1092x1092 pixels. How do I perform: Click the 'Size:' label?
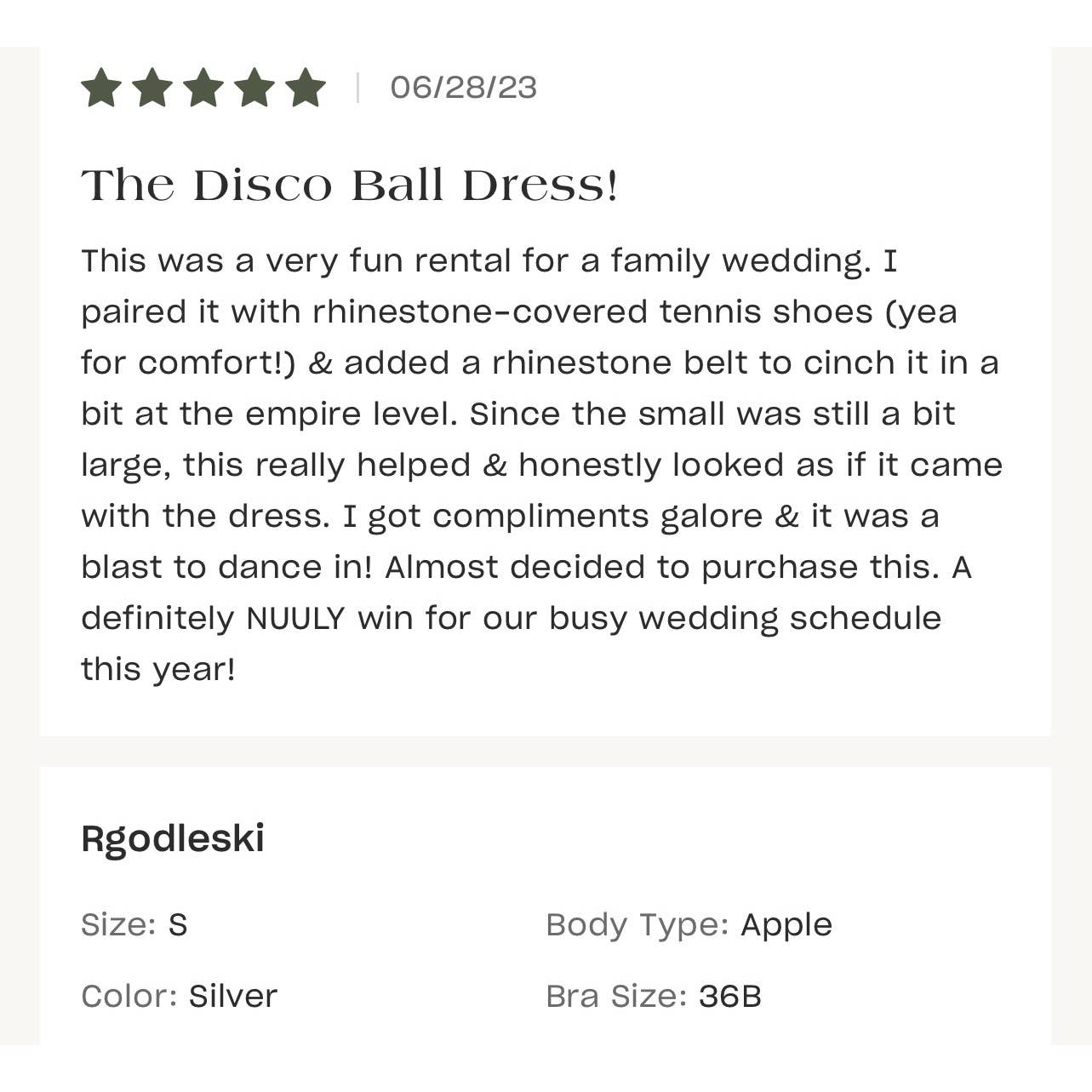118,924
